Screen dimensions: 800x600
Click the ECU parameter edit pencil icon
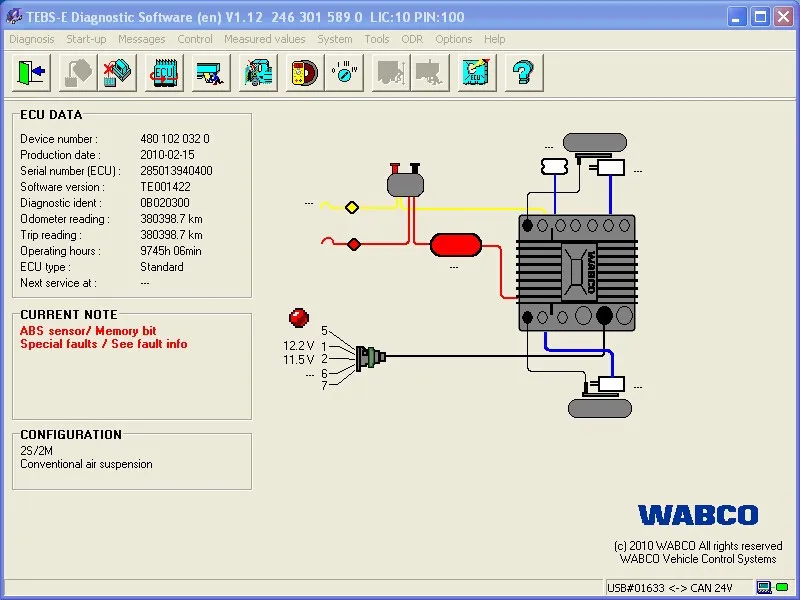(x=477, y=73)
